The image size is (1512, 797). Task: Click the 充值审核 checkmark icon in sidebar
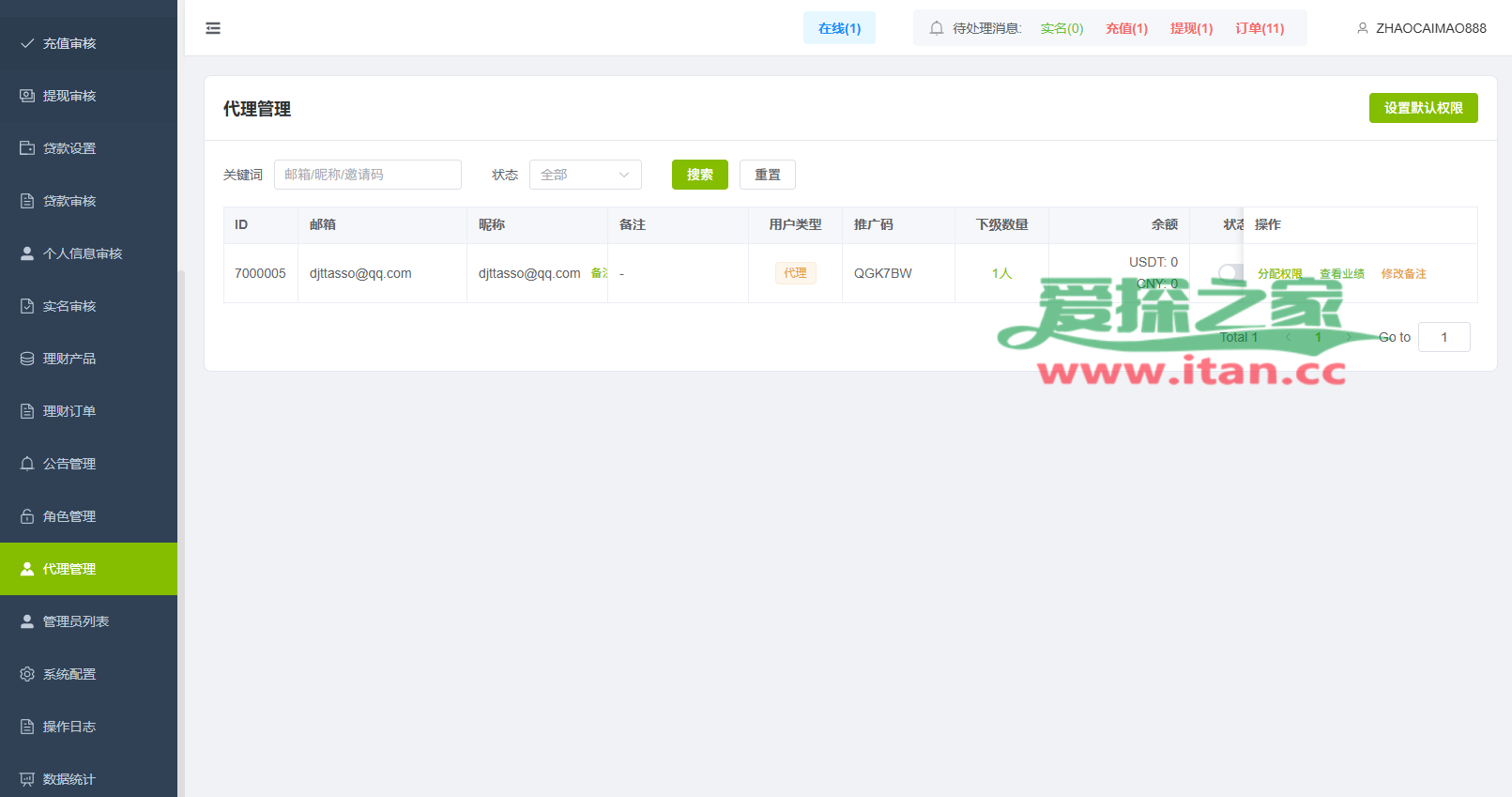[x=27, y=43]
